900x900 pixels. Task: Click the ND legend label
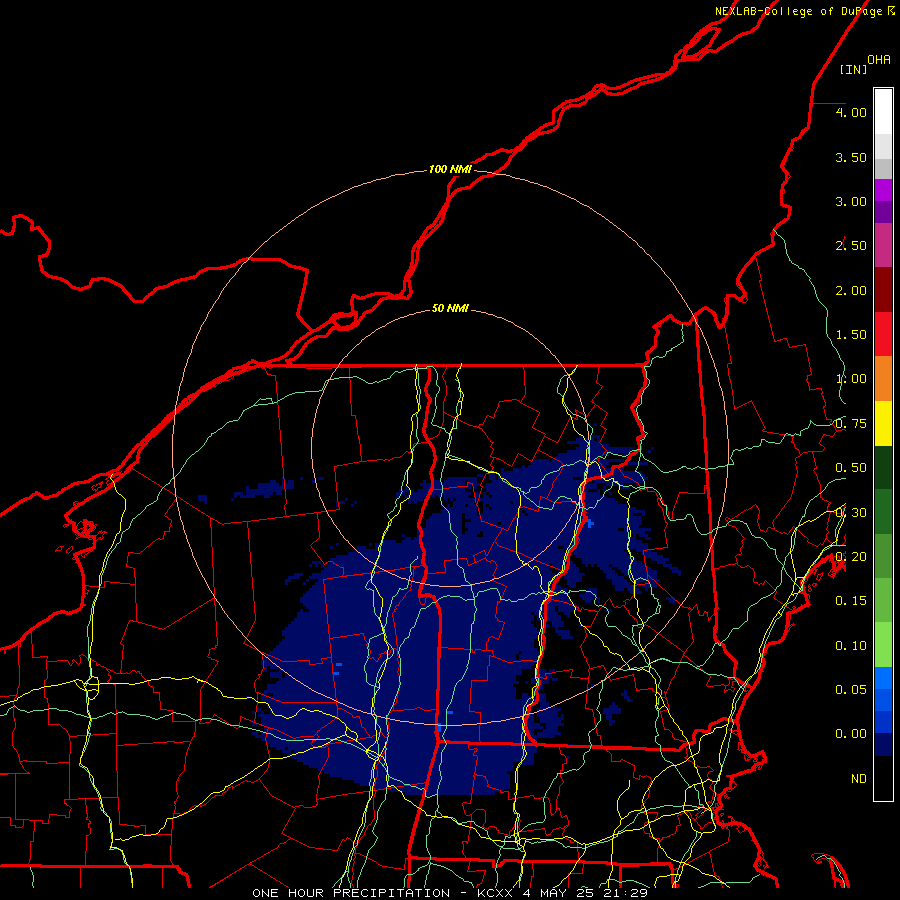(x=859, y=779)
